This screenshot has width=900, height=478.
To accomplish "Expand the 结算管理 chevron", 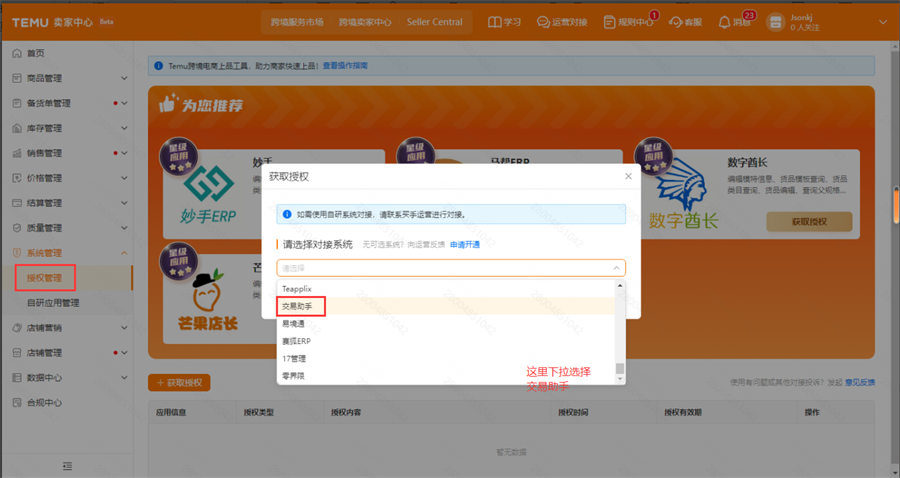I will click(x=124, y=203).
